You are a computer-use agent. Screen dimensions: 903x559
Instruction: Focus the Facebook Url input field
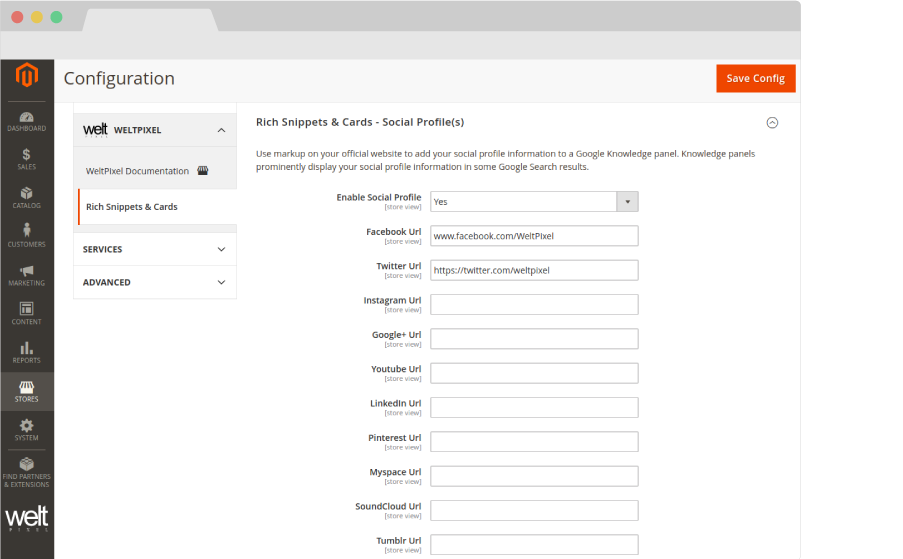[x=534, y=236]
